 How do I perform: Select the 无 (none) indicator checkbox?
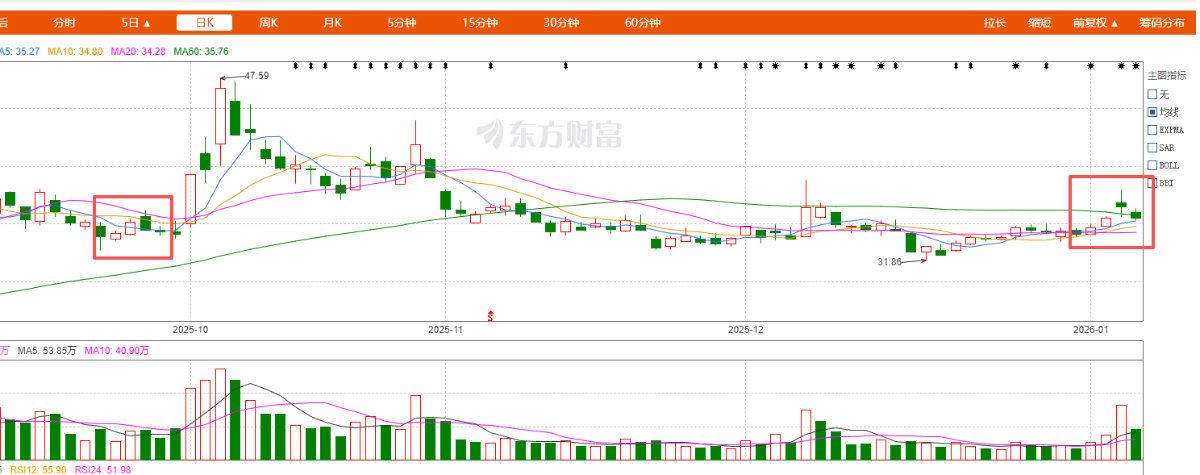(1152, 94)
